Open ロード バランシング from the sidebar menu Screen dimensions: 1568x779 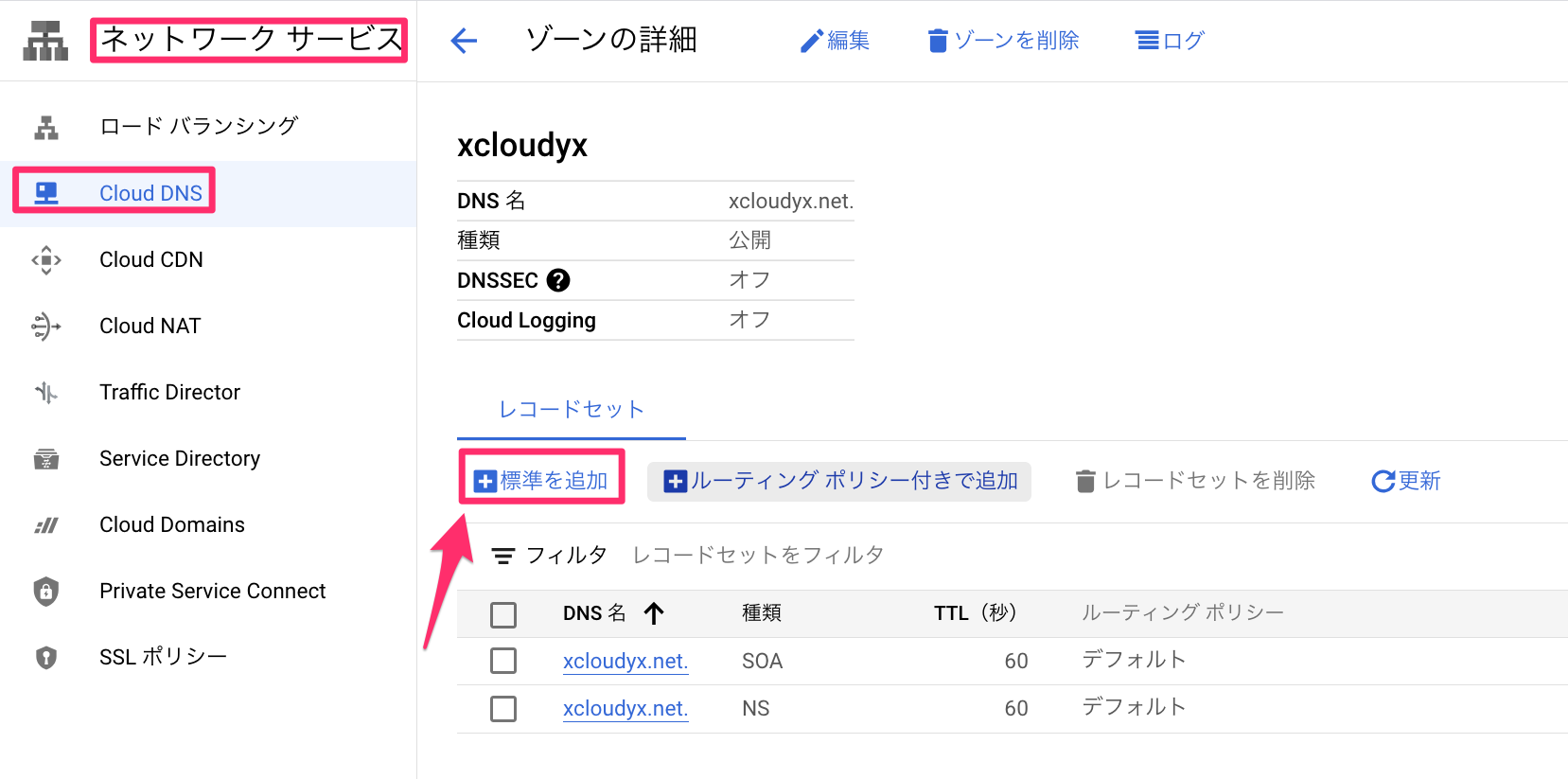(x=199, y=125)
